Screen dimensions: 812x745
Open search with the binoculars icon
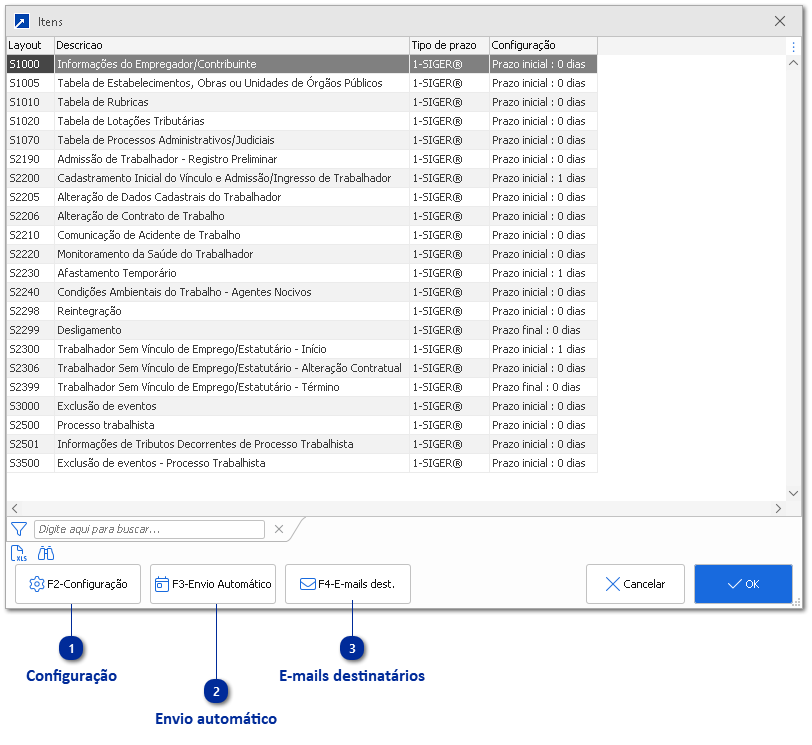(45, 552)
